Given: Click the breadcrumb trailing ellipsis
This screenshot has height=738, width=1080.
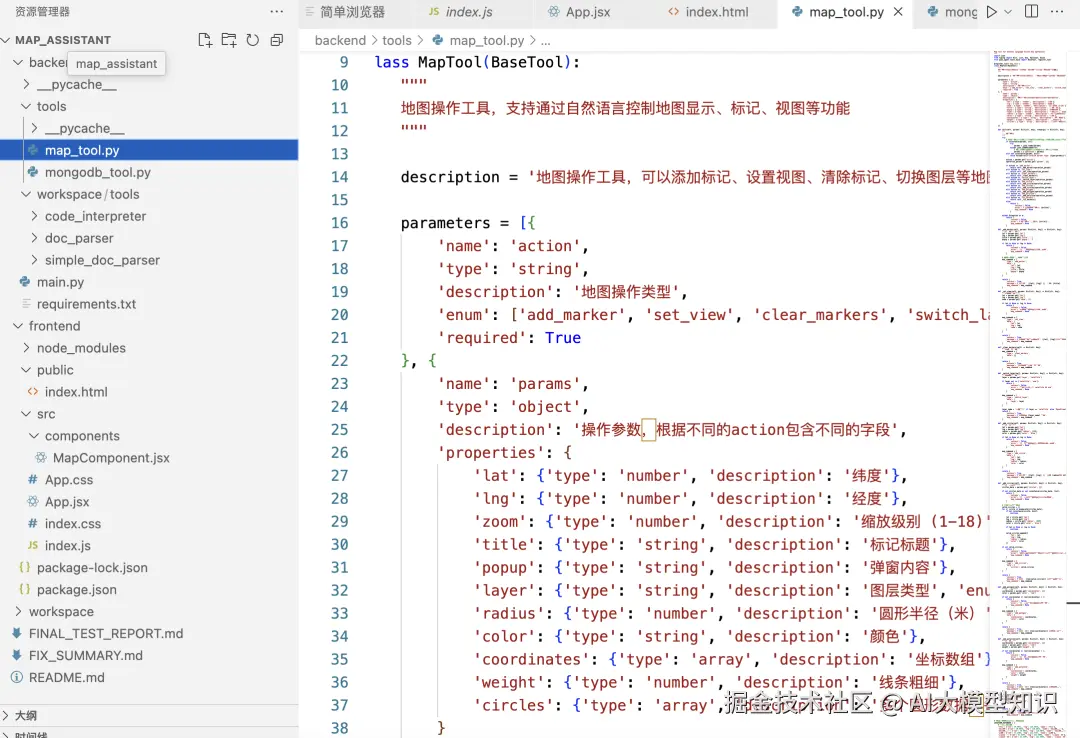Looking at the screenshot, I should (546, 41).
